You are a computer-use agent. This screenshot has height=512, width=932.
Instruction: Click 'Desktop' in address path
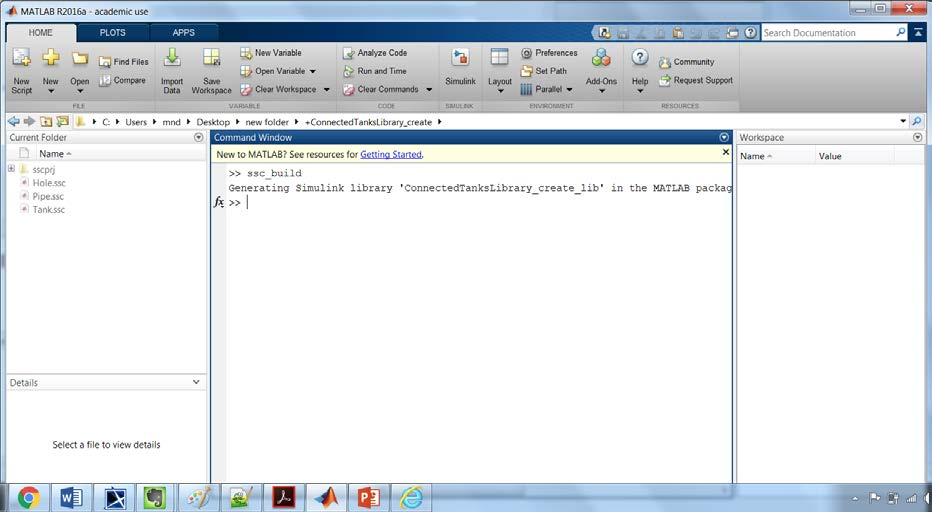(x=213, y=122)
